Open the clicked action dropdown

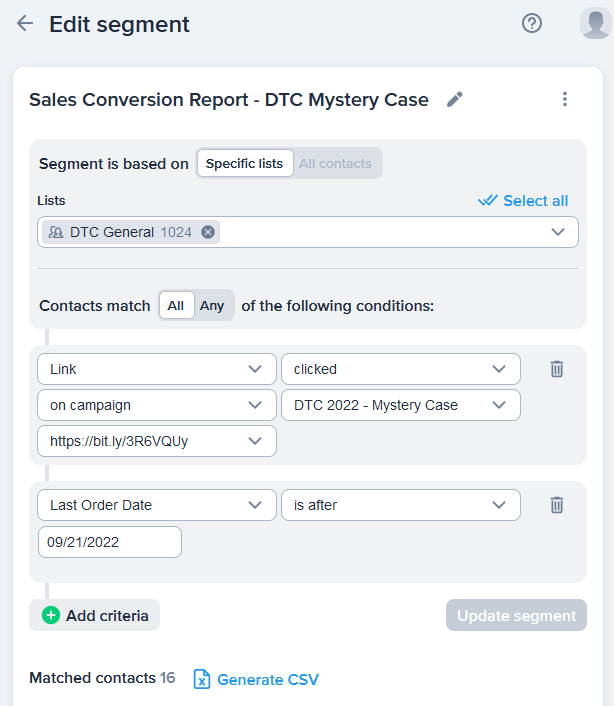(x=401, y=369)
